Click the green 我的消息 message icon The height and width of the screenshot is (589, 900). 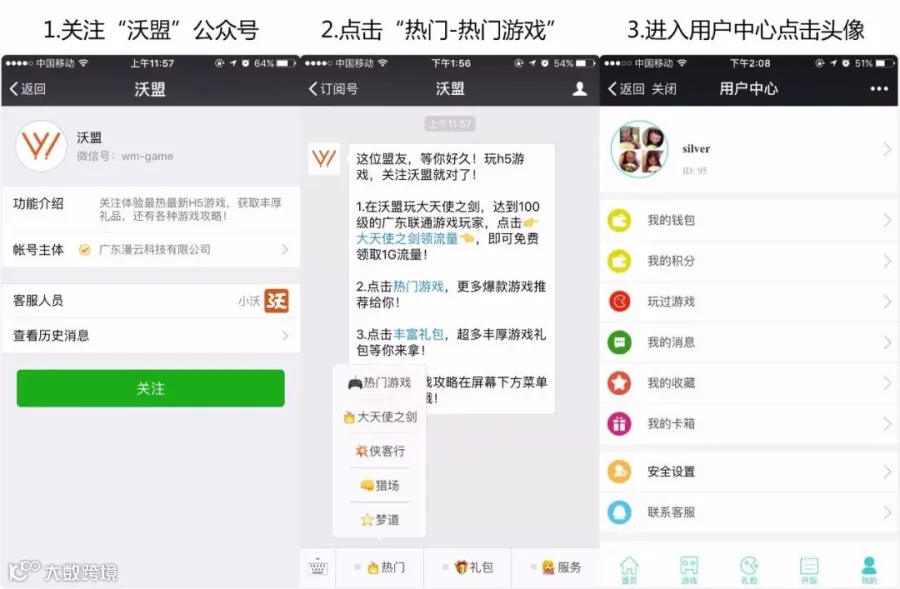click(x=619, y=343)
